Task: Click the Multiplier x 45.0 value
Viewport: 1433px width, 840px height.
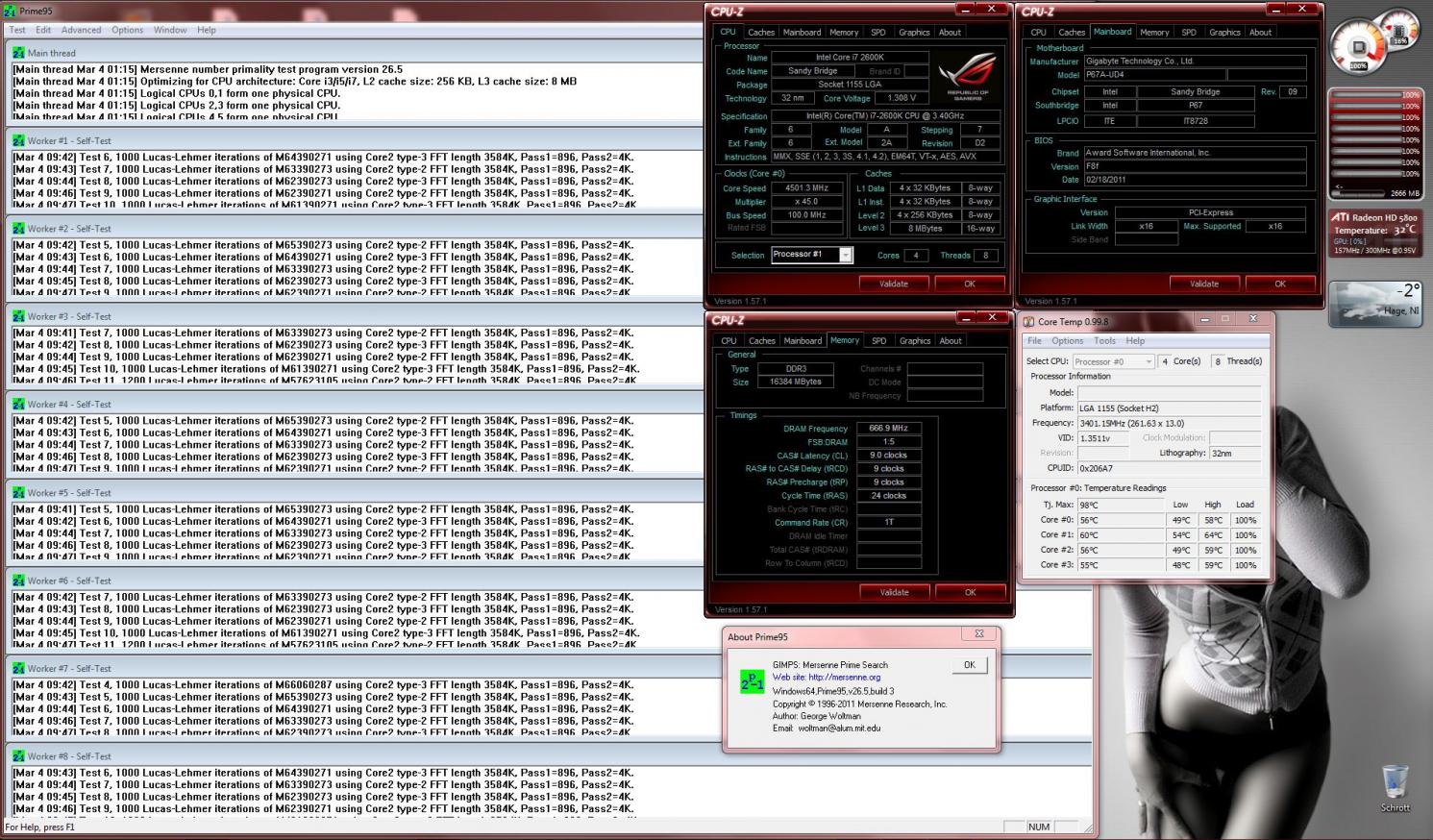Action: point(809,202)
